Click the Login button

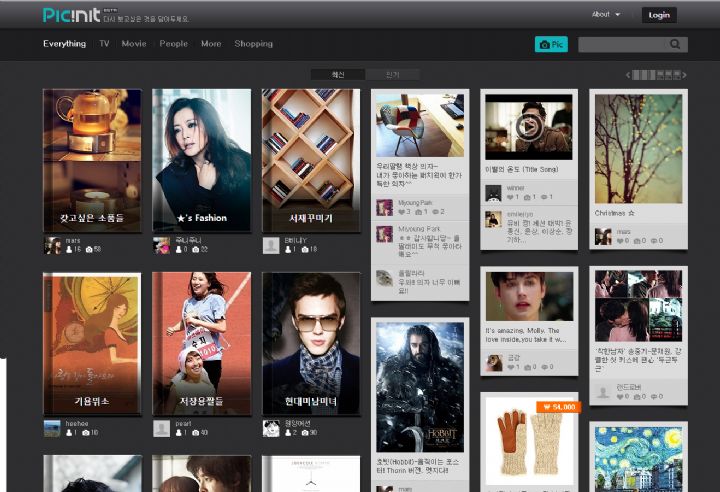[659, 15]
